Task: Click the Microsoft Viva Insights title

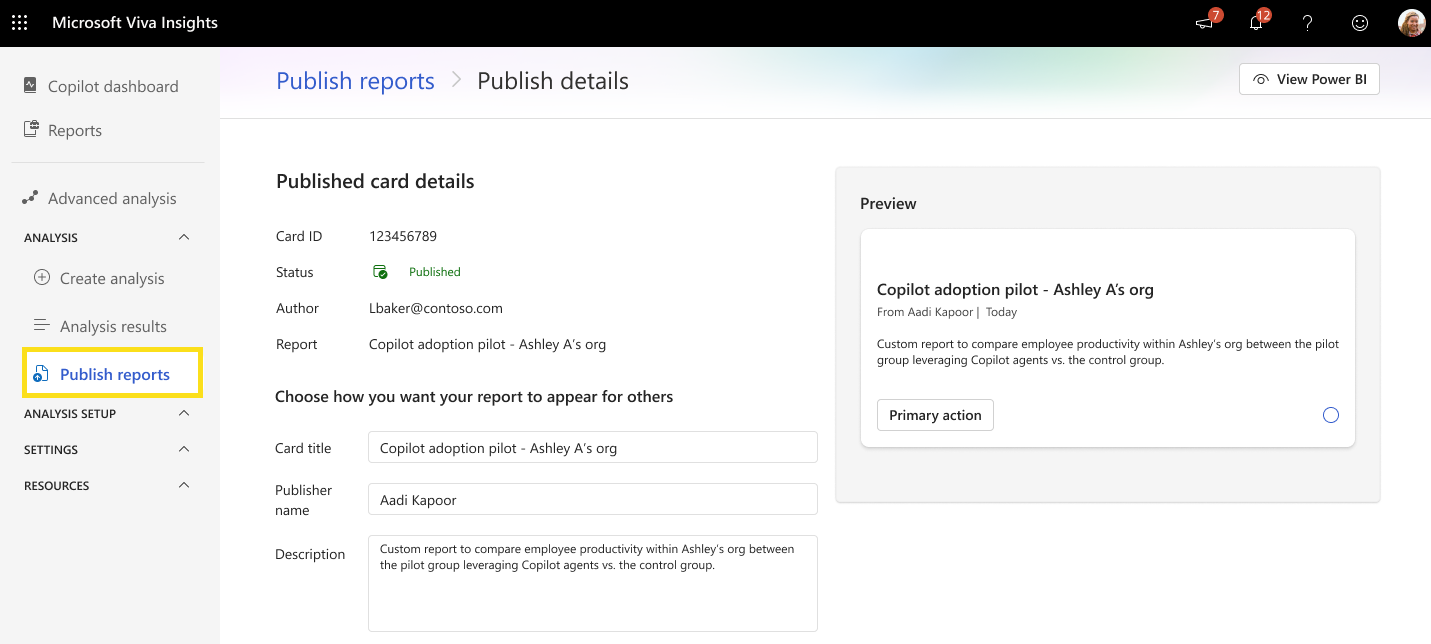Action: [134, 22]
